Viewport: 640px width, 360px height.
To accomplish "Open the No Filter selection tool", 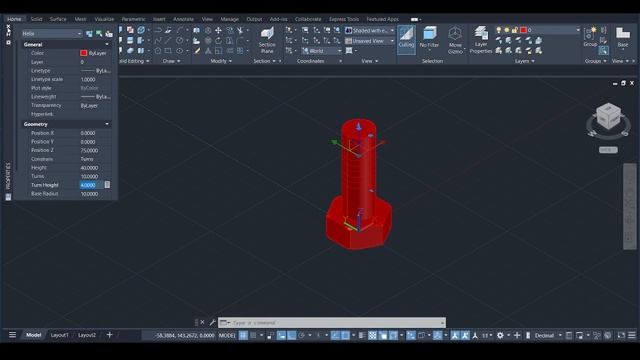I will click(x=429, y=38).
